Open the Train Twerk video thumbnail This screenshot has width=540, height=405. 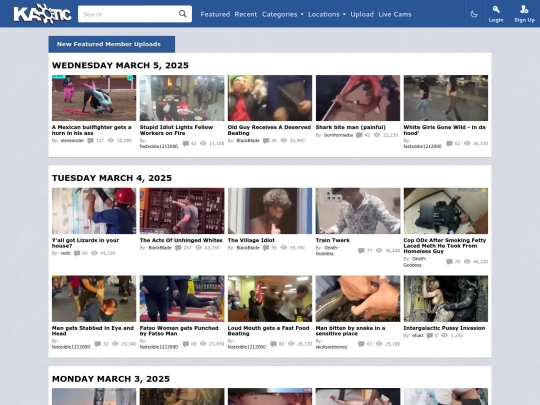coord(358,211)
